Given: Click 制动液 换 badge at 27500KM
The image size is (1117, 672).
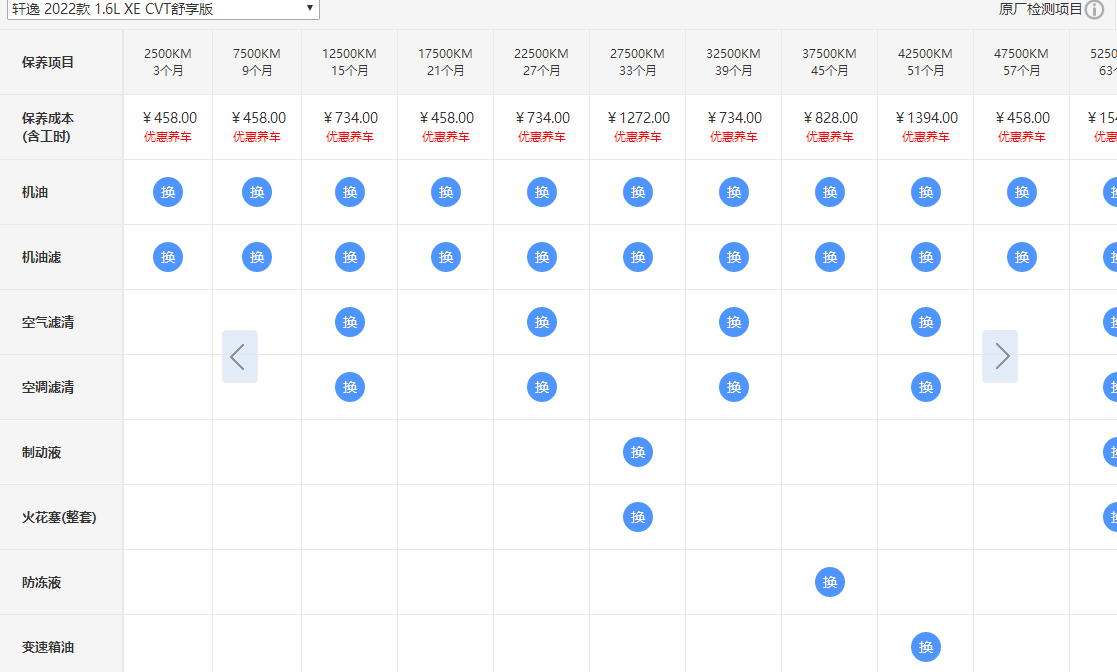Looking at the screenshot, I should [638, 452].
